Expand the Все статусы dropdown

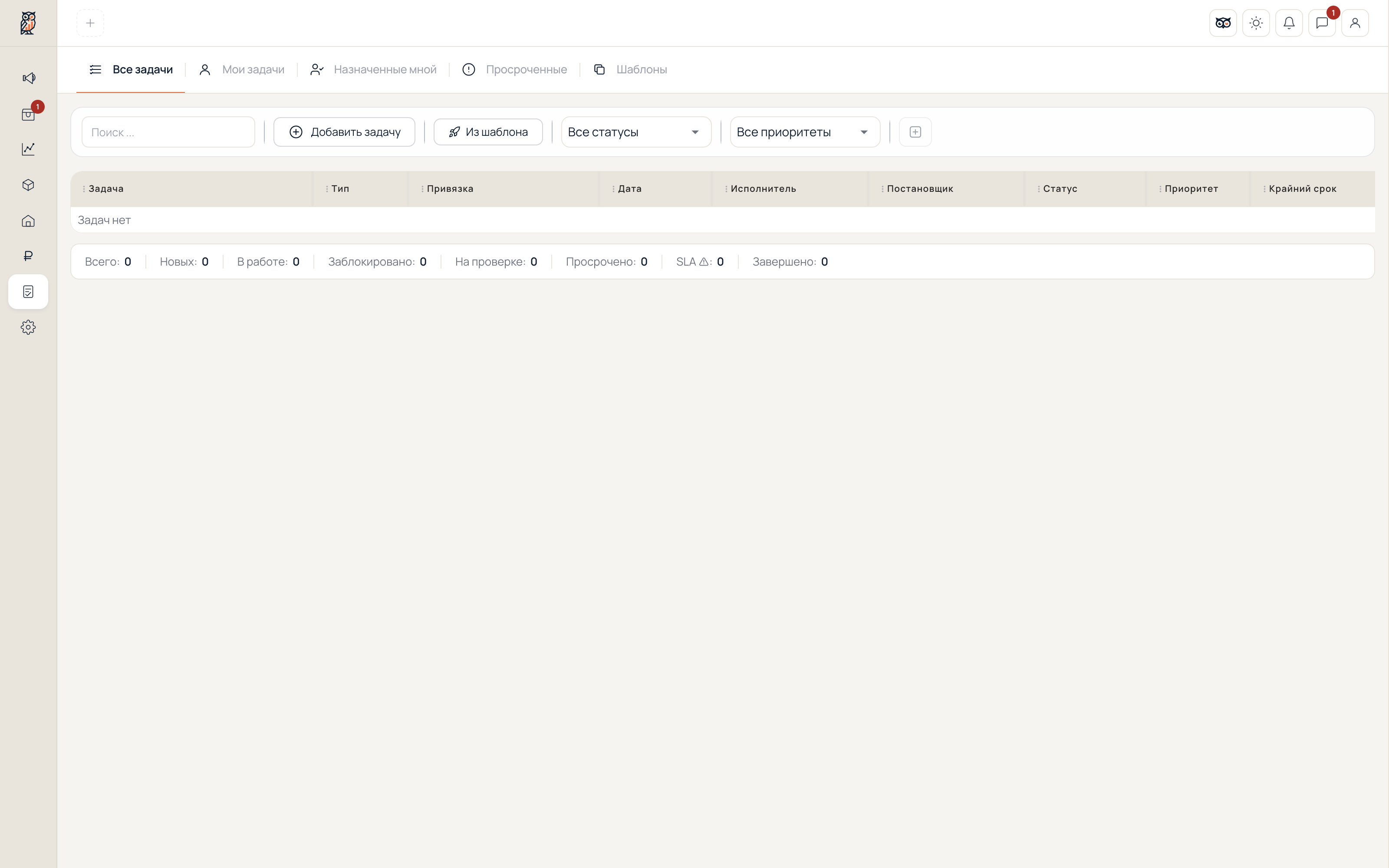pyautogui.click(x=636, y=132)
